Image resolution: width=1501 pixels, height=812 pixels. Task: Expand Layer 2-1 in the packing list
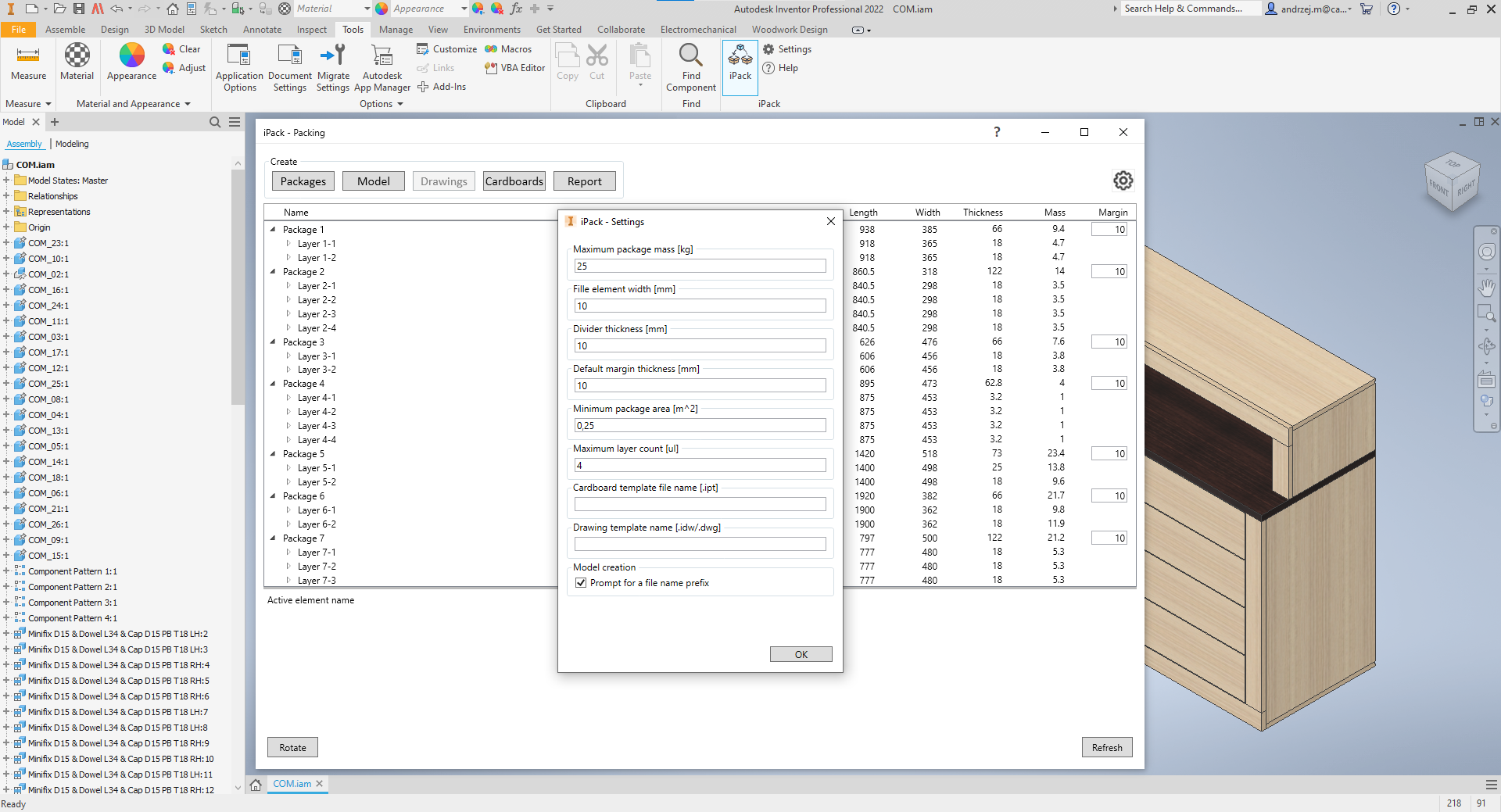tap(288, 286)
